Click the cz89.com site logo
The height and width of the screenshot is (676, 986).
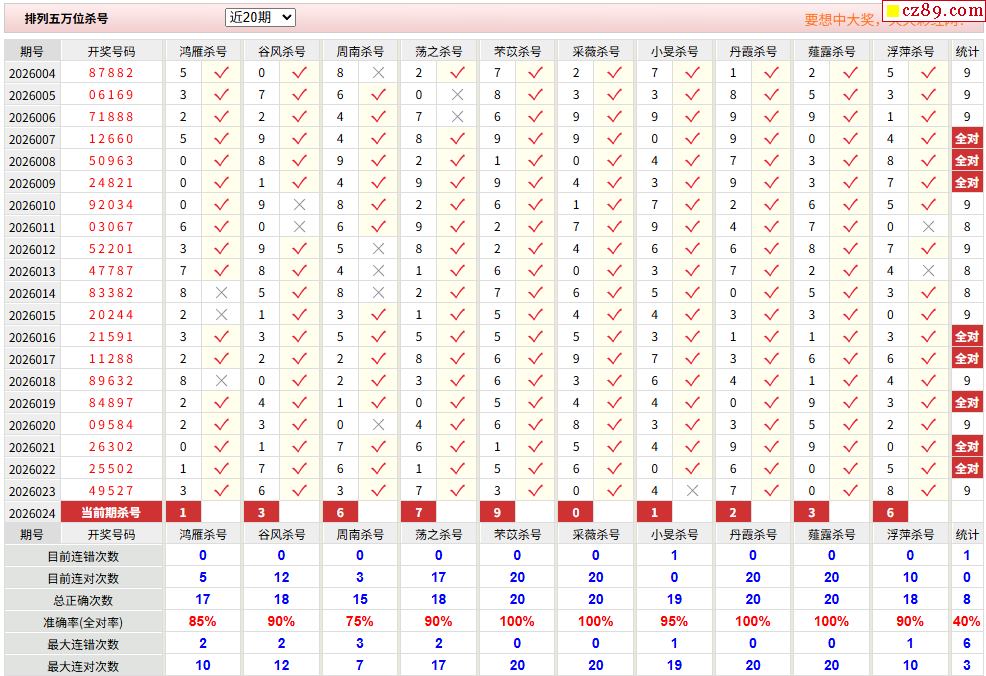point(934,11)
